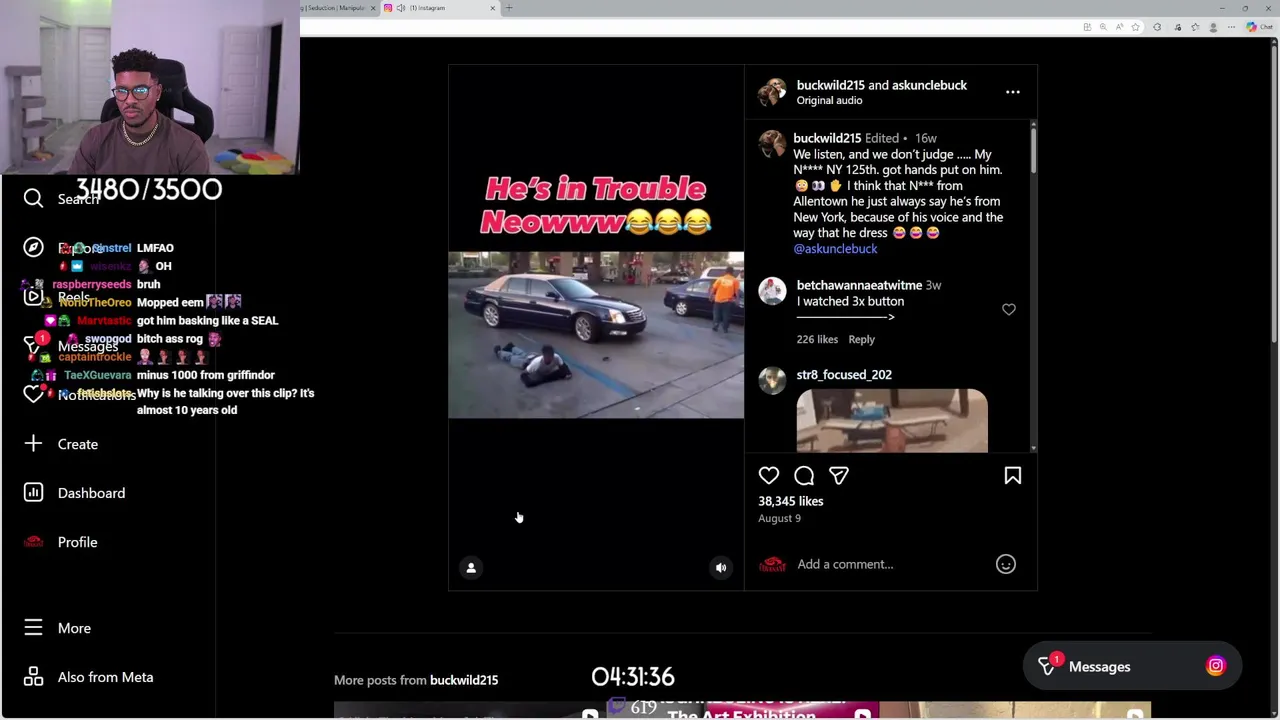Open the browser settings ellipsis menu

click(x=1230, y=27)
